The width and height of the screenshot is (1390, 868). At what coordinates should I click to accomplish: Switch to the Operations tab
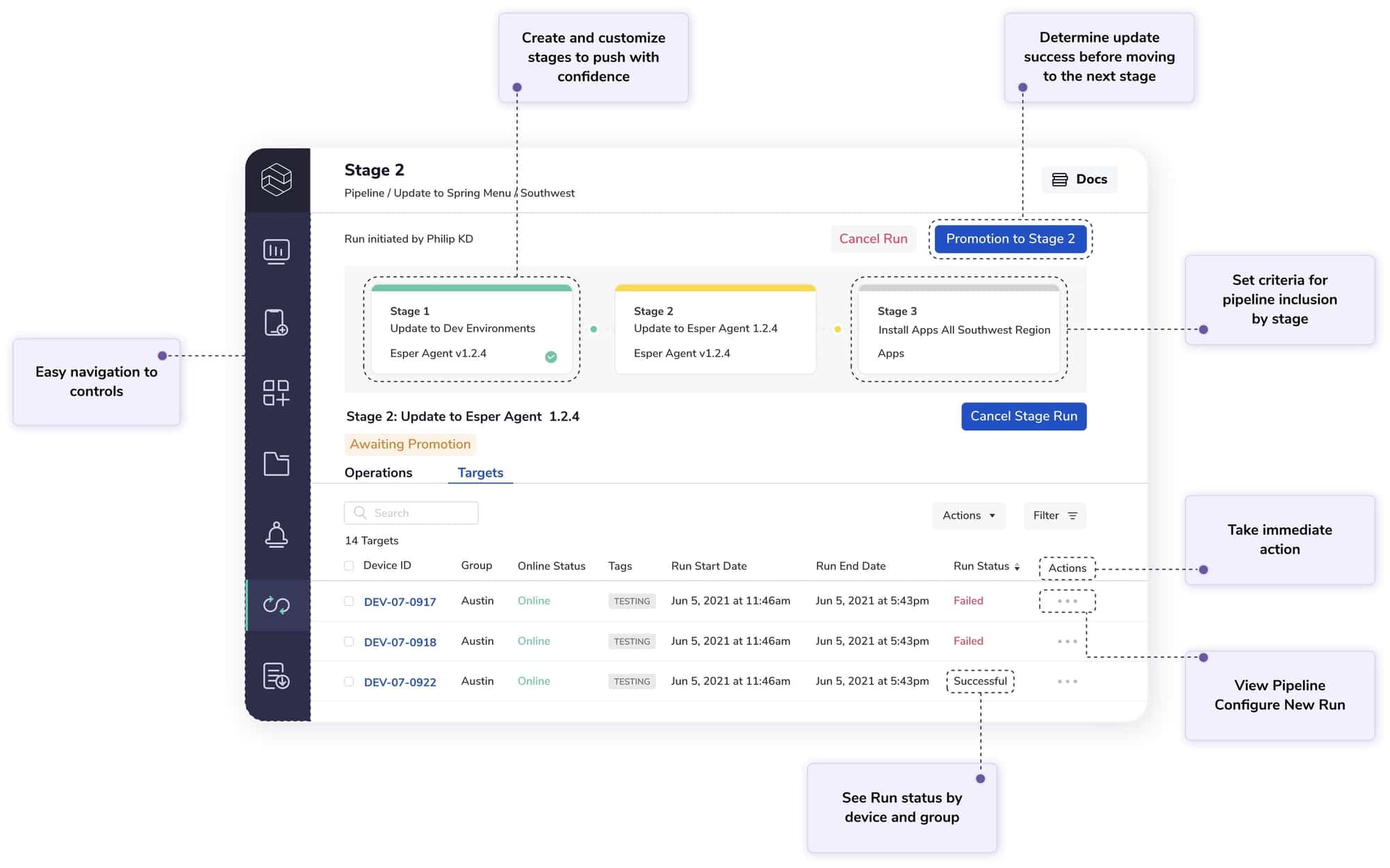click(x=379, y=473)
